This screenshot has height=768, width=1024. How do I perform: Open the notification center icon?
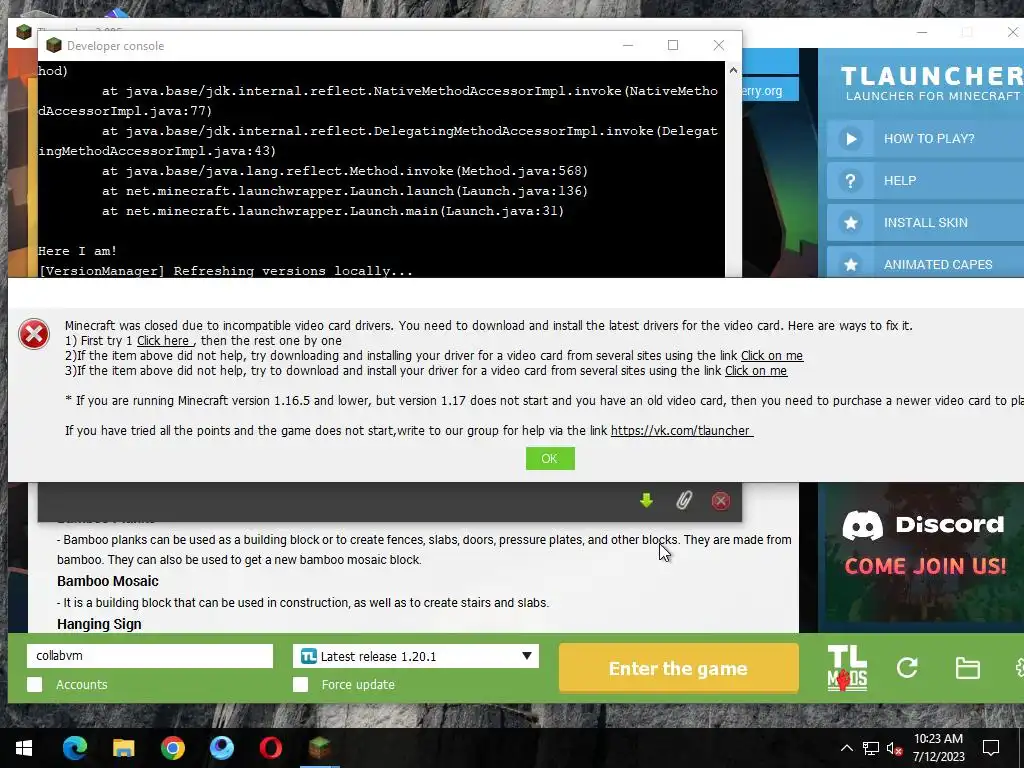pos(991,748)
